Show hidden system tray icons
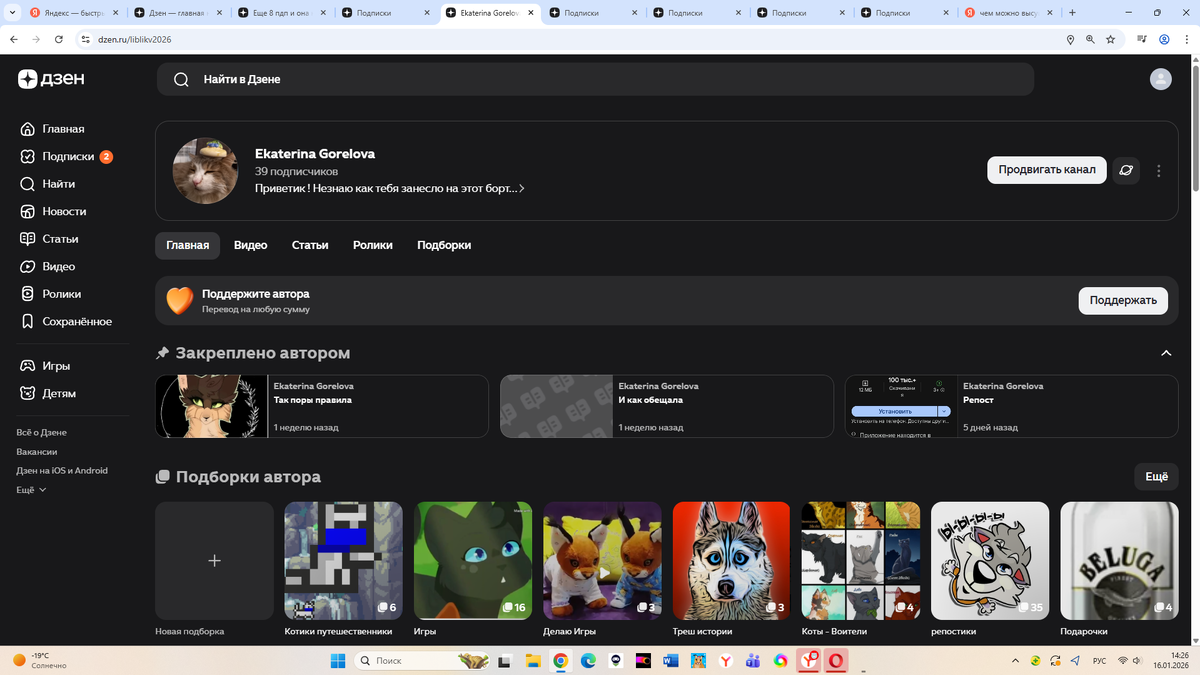The height and width of the screenshot is (675, 1200). 1016,660
